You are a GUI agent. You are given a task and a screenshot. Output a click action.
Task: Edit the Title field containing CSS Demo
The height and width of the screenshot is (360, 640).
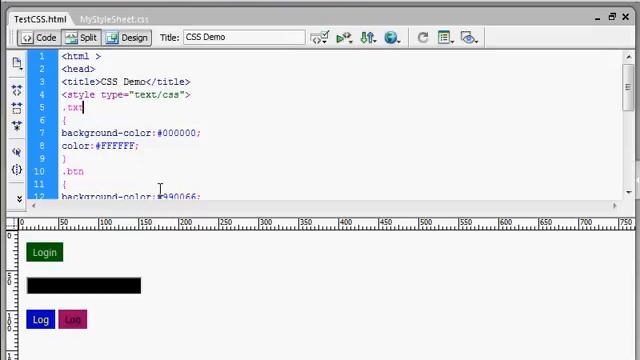(244, 37)
